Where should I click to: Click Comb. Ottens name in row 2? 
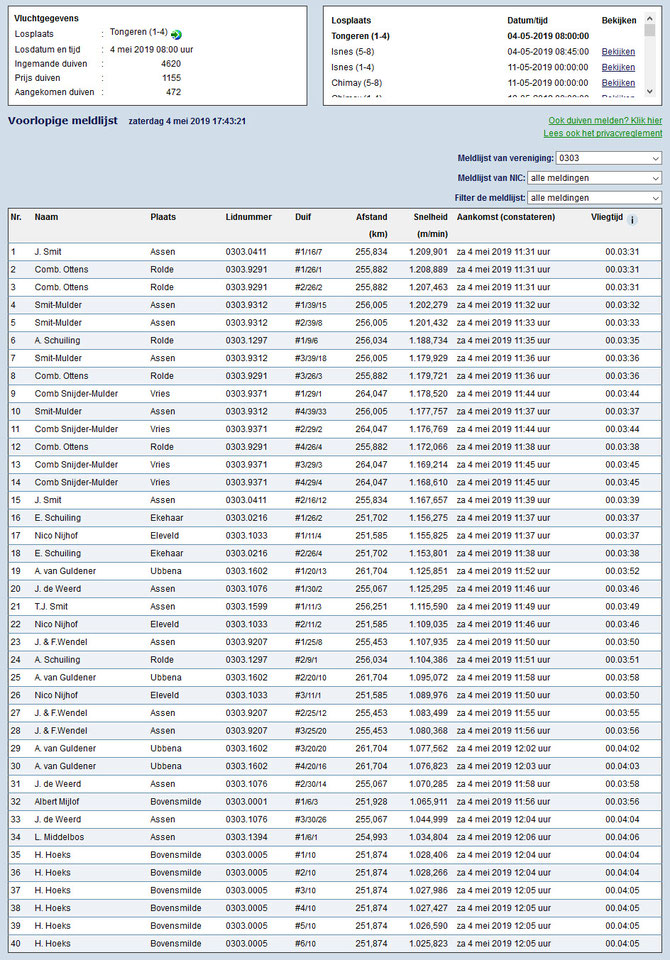click(61, 269)
